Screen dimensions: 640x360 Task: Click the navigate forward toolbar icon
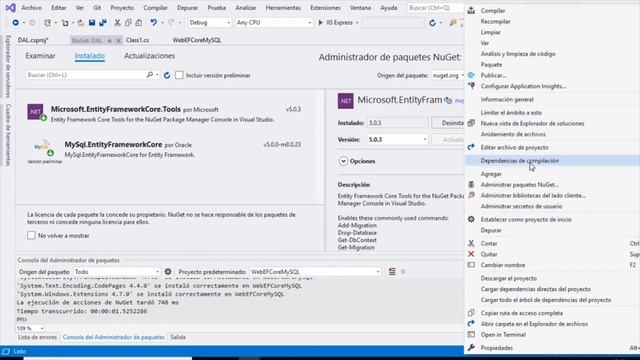pos(32,23)
